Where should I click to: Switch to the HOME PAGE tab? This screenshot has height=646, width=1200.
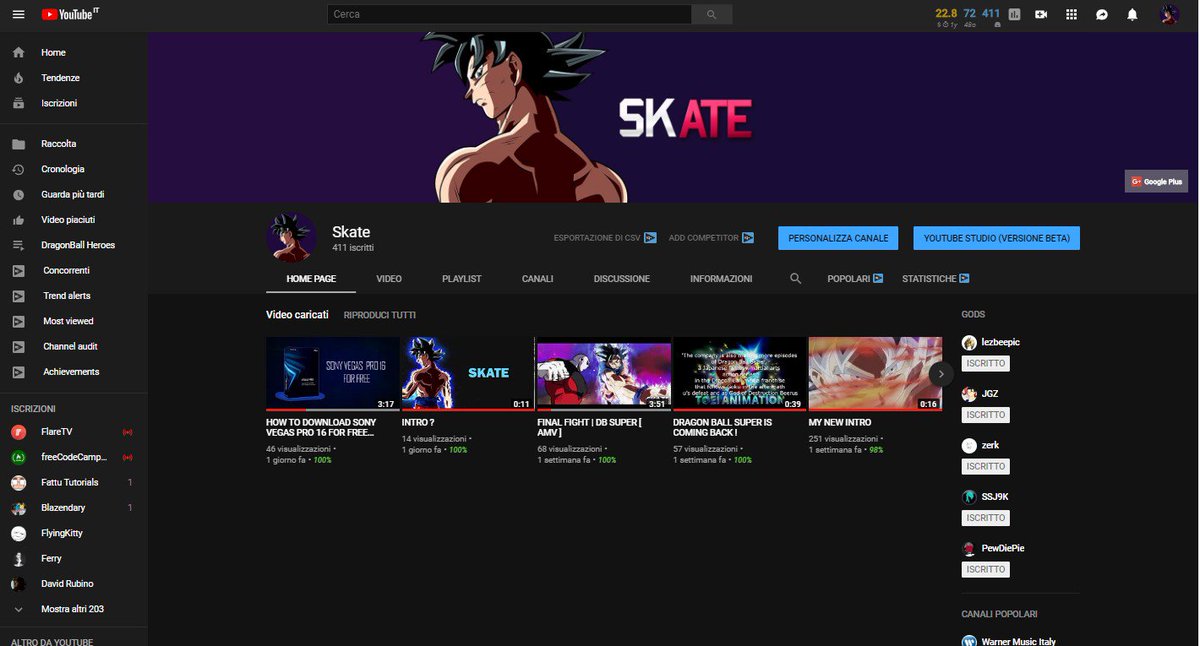click(311, 279)
